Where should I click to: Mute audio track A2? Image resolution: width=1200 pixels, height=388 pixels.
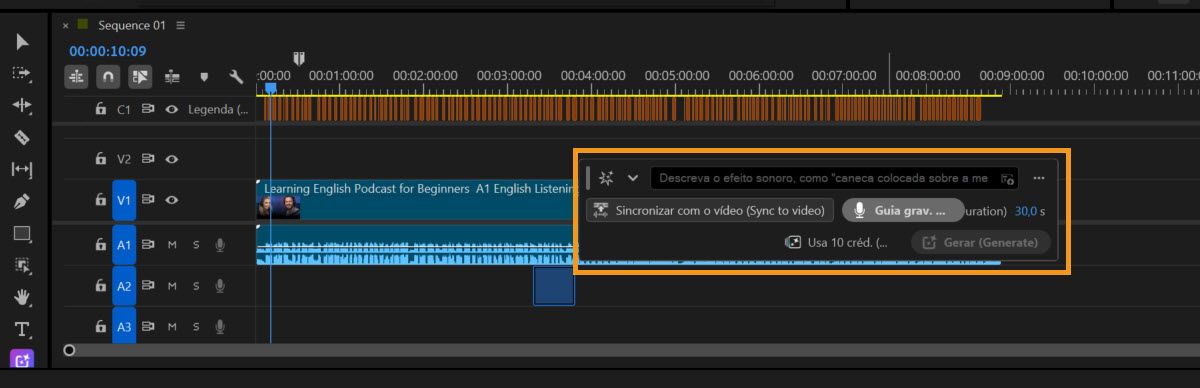coord(172,286)
